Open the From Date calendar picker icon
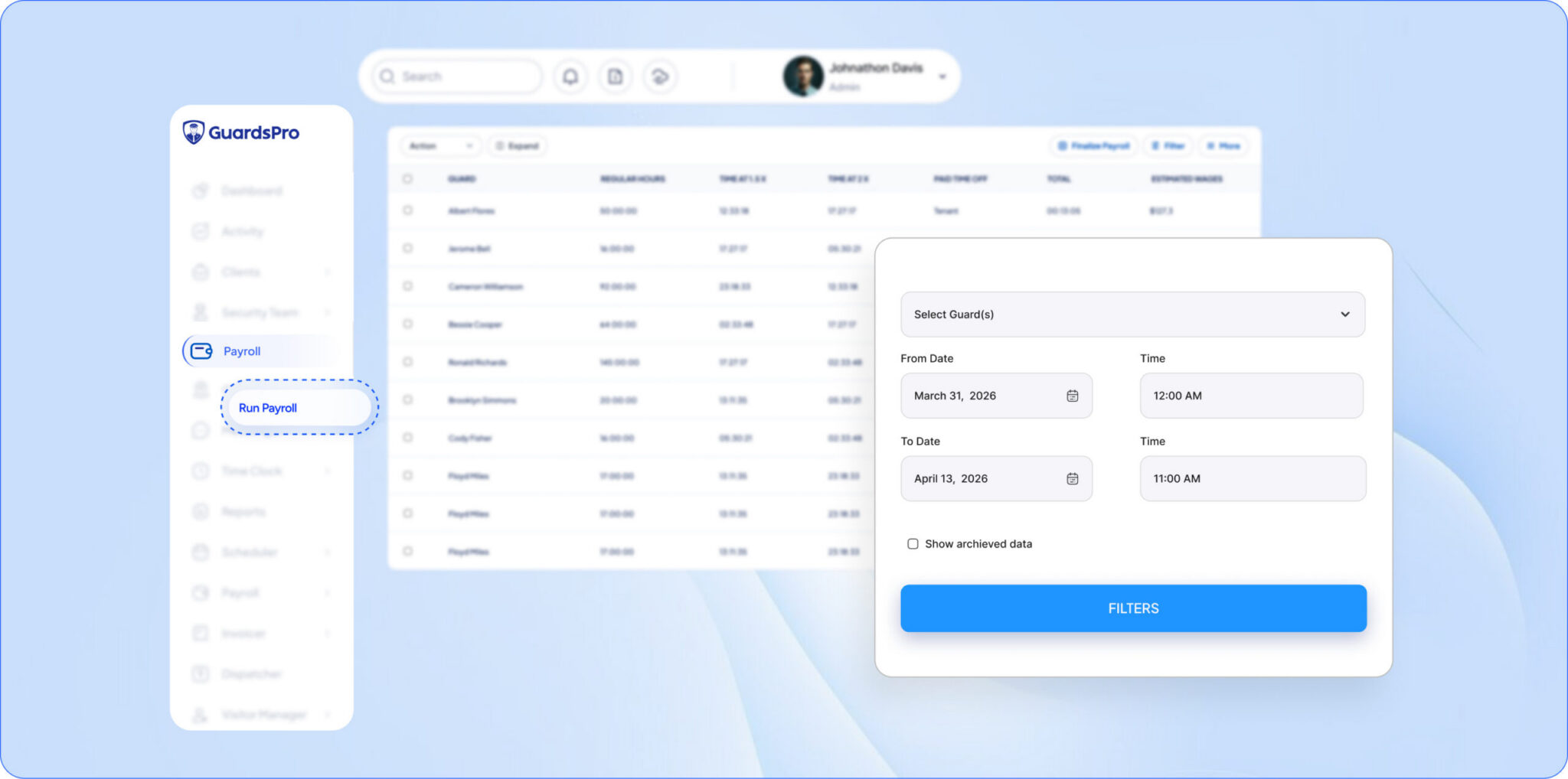Image resolution: width=1568 pixels, height=779 pixels. (x=1072, y=396)
